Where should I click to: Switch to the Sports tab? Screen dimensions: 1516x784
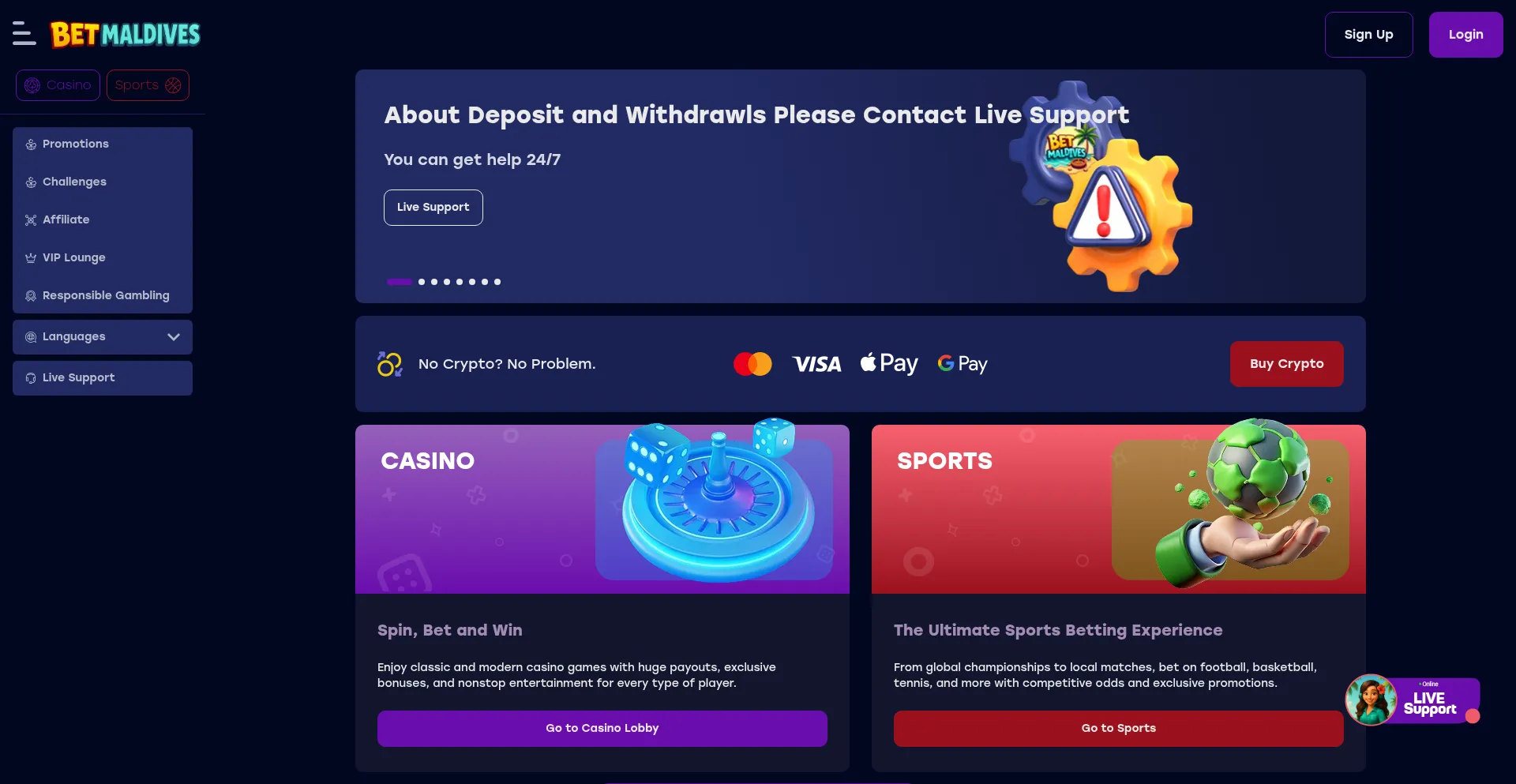coord(148,85)
